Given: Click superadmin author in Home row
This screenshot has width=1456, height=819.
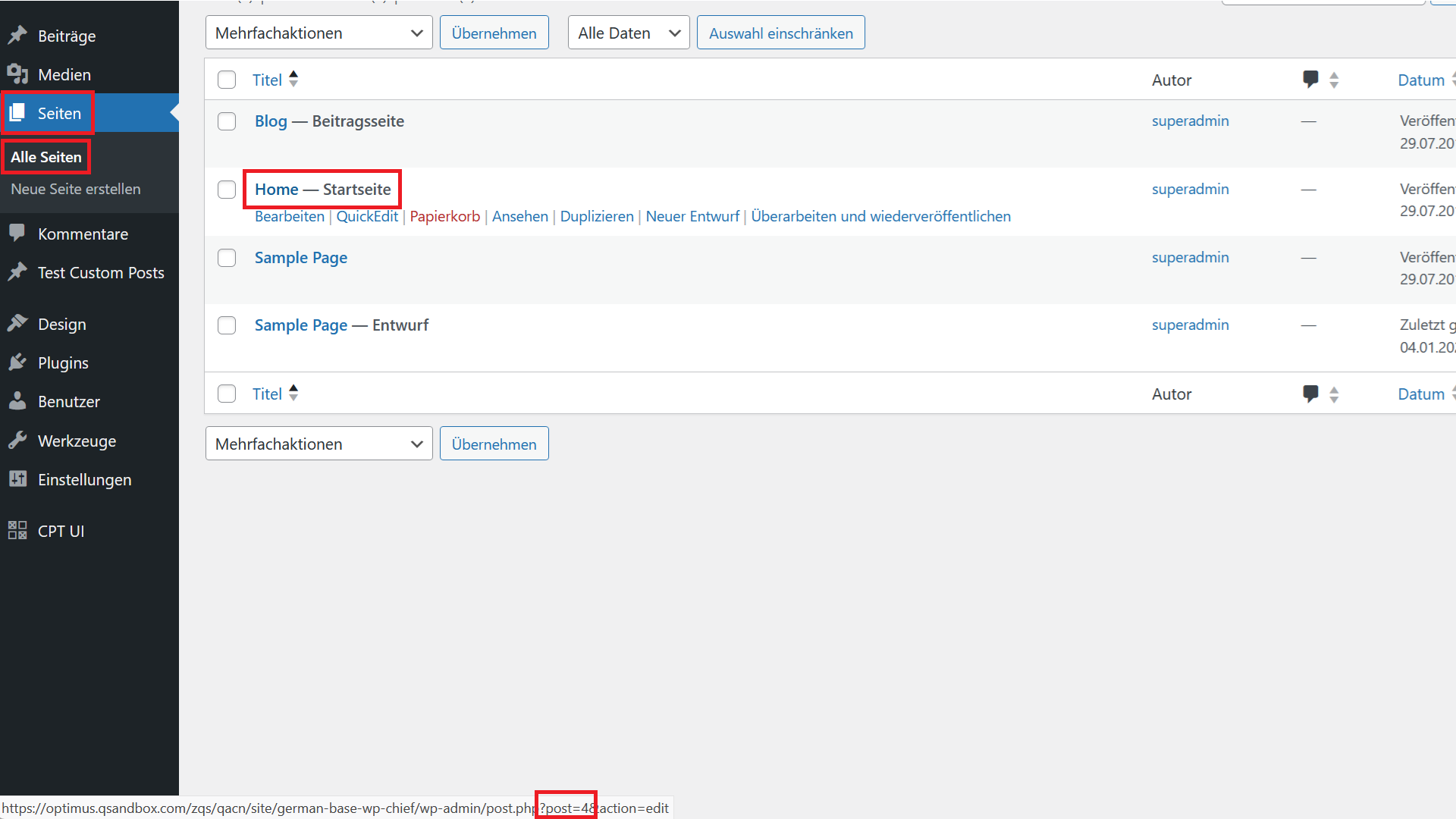Looking at the screenshot, I should (x=1191, y=189).
